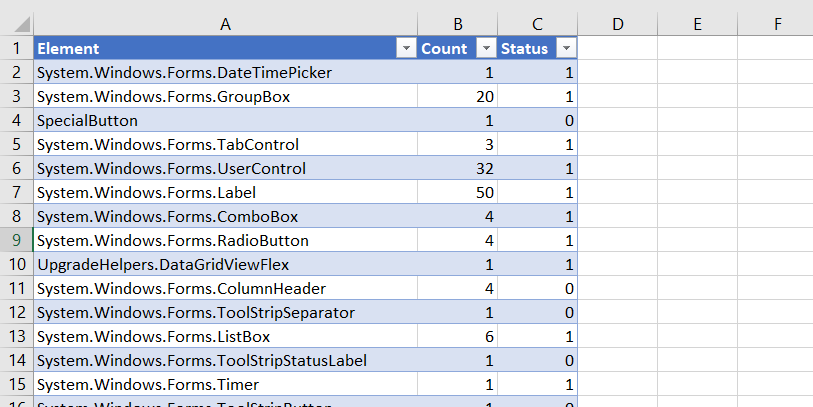Open the Count column filter dropdown

(x=485, y=48)
